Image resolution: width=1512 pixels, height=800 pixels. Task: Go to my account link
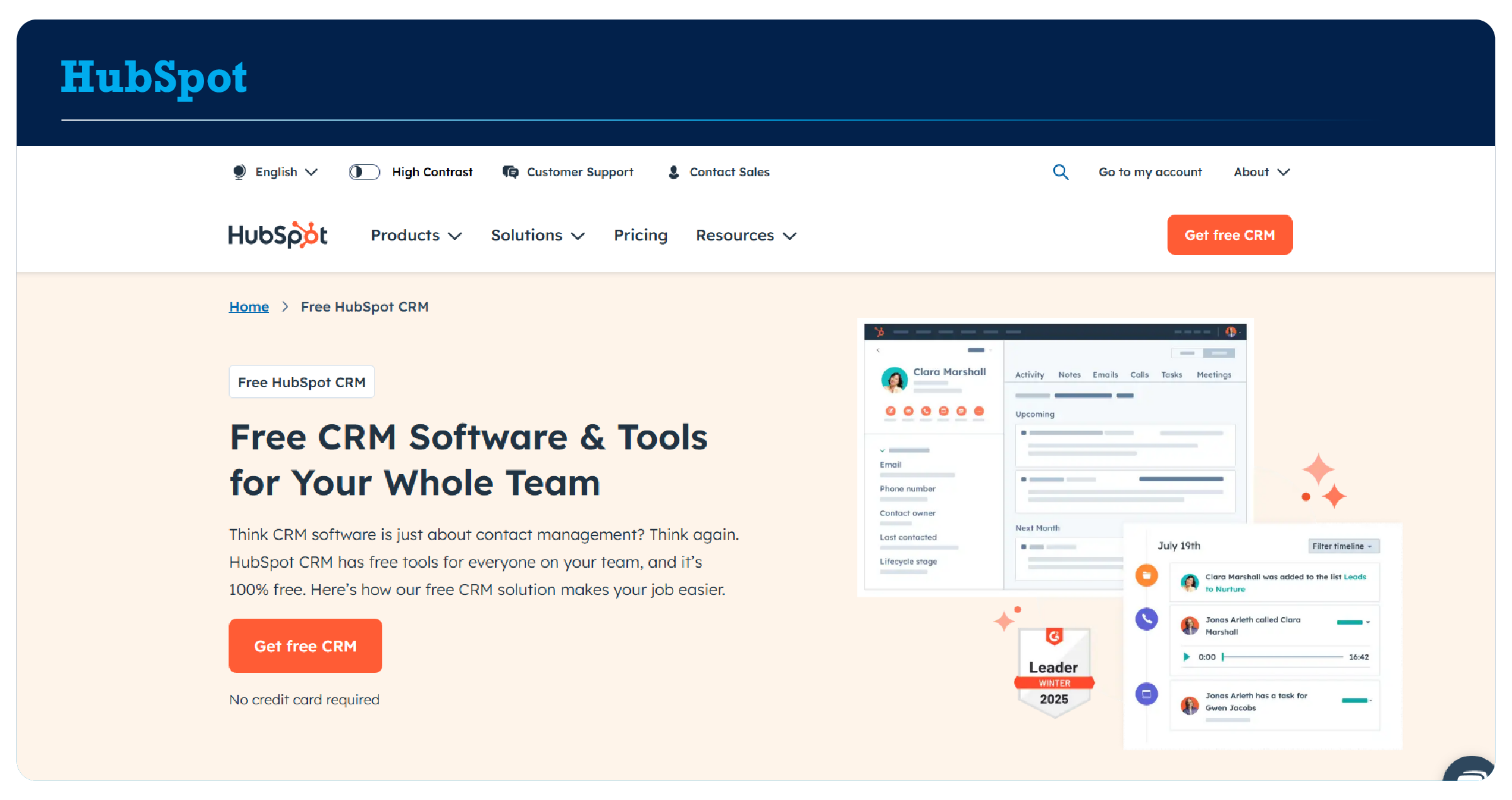tap(1150, 172)
